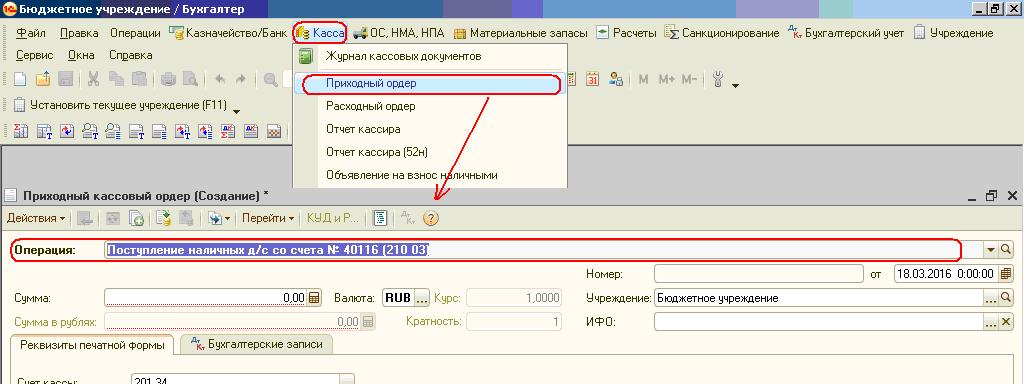Click the Open file folder icon

(43, 79)
